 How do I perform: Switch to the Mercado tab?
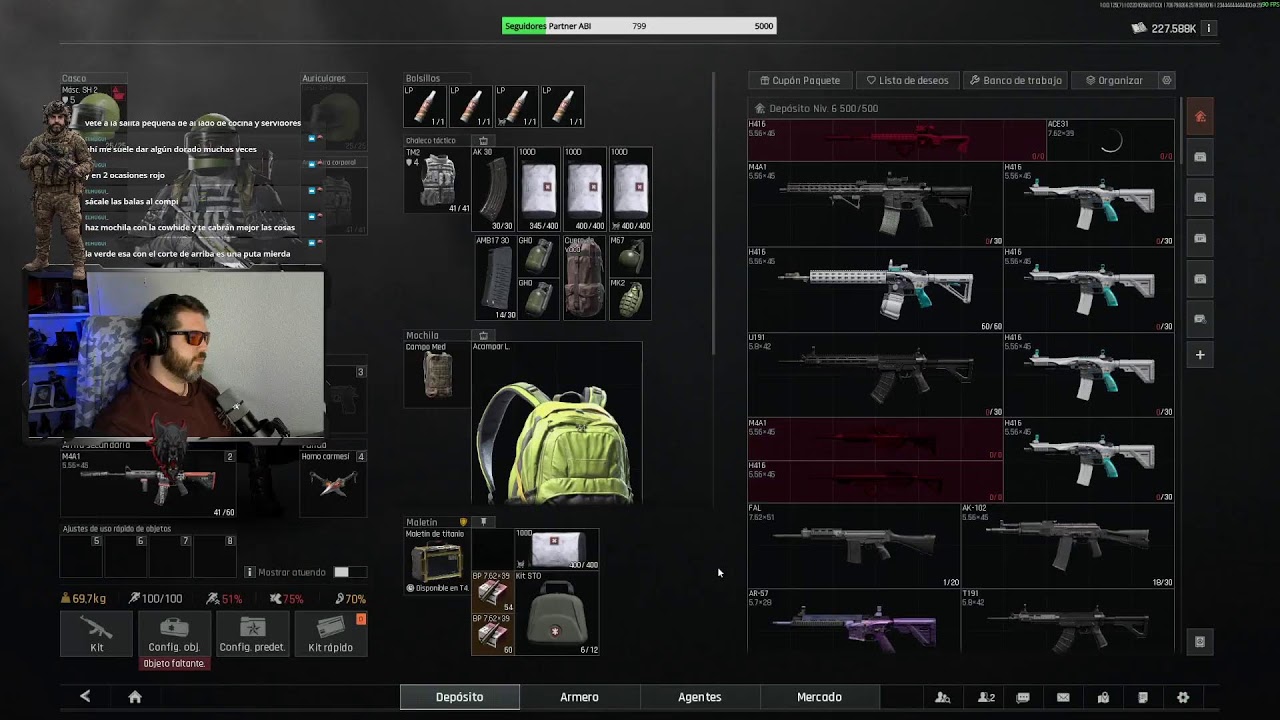(819, 697)
